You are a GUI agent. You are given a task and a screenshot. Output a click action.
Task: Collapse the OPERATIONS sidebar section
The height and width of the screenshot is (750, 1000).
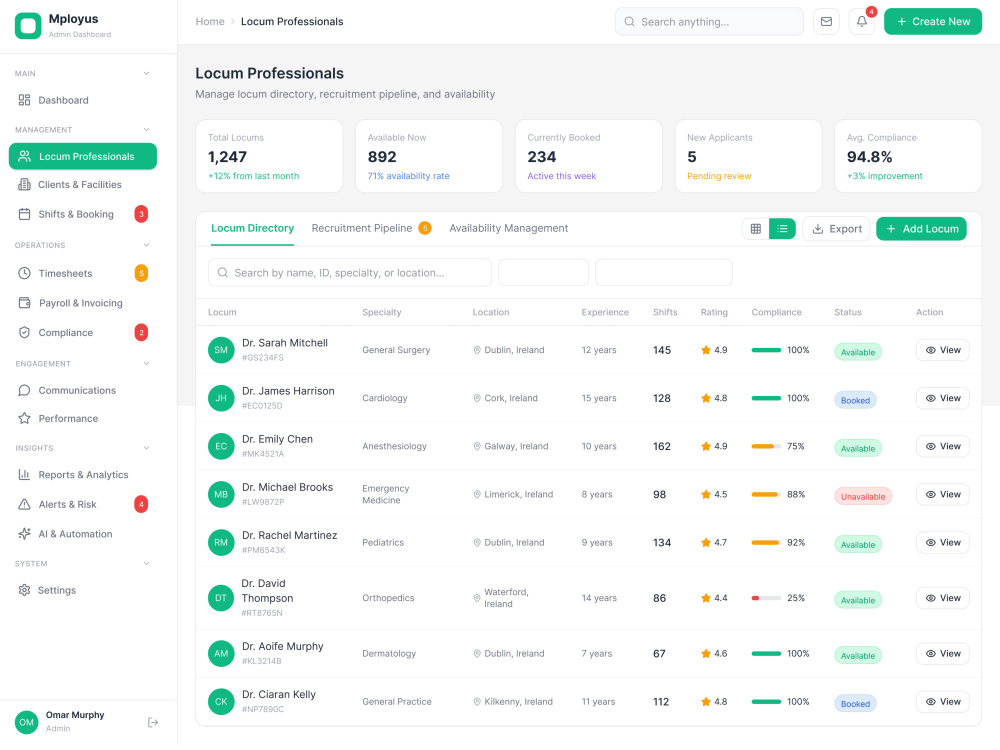pos(147,245)
